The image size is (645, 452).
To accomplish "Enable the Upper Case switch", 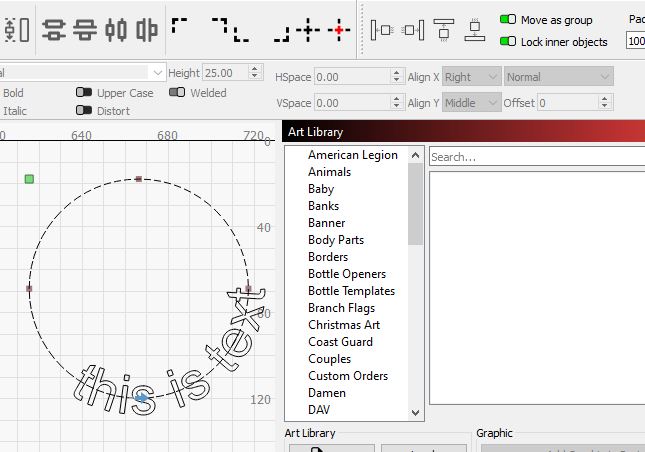I will (84, 92).
